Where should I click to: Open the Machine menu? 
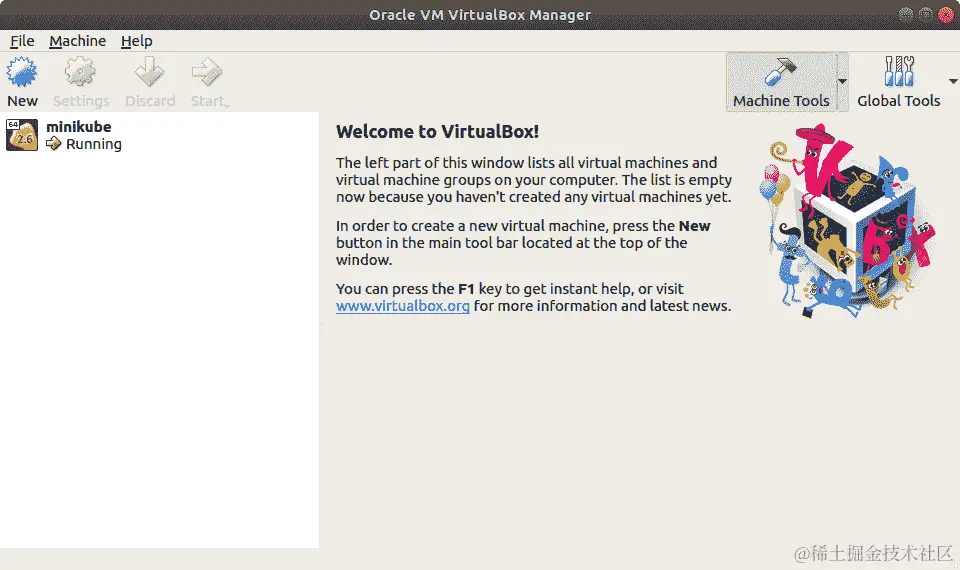(x=77, y=41)
